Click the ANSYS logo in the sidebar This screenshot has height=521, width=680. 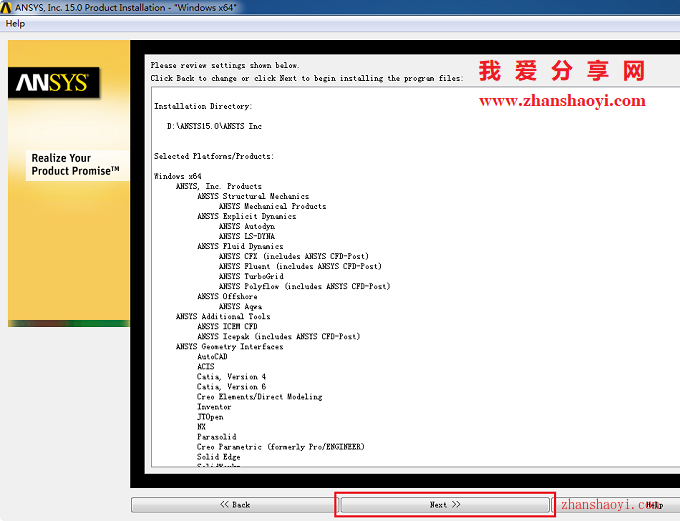pyautogui.click(x=54, y=82)
